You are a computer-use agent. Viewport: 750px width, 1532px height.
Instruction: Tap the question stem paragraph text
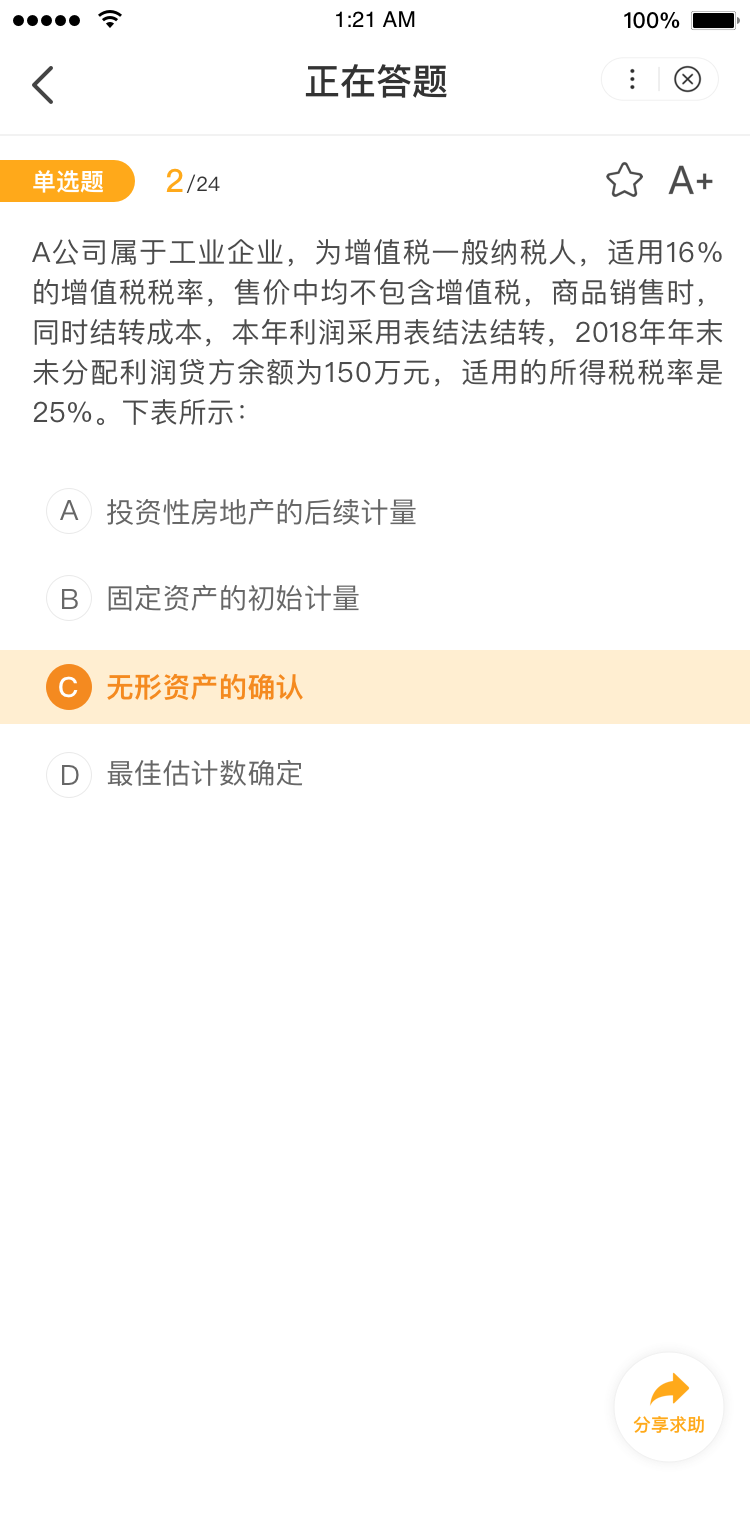pos(376,332)
